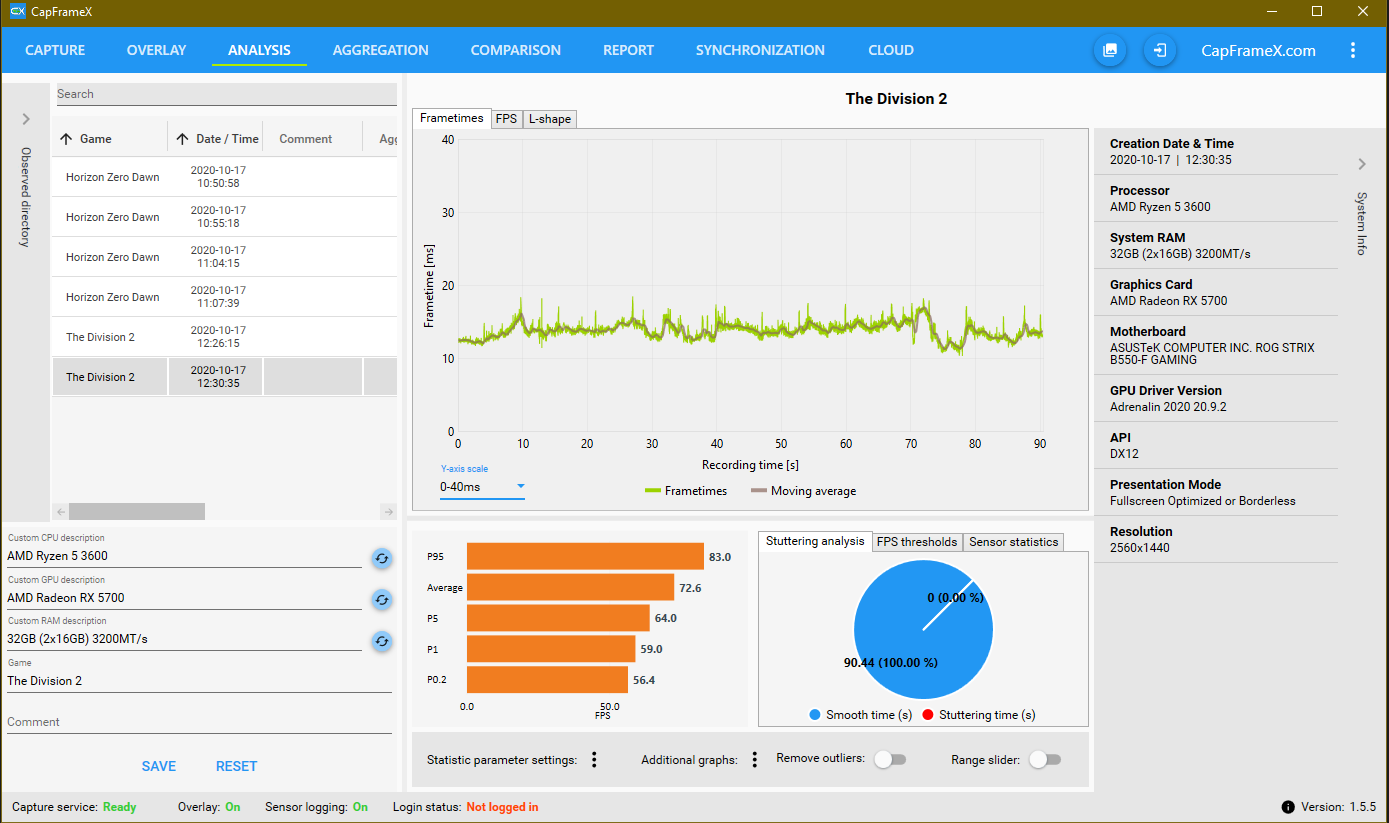Viewport: 1389px width, 823px height.
Task: Sort records by Game column arrow
Action: tap(66, 139)
